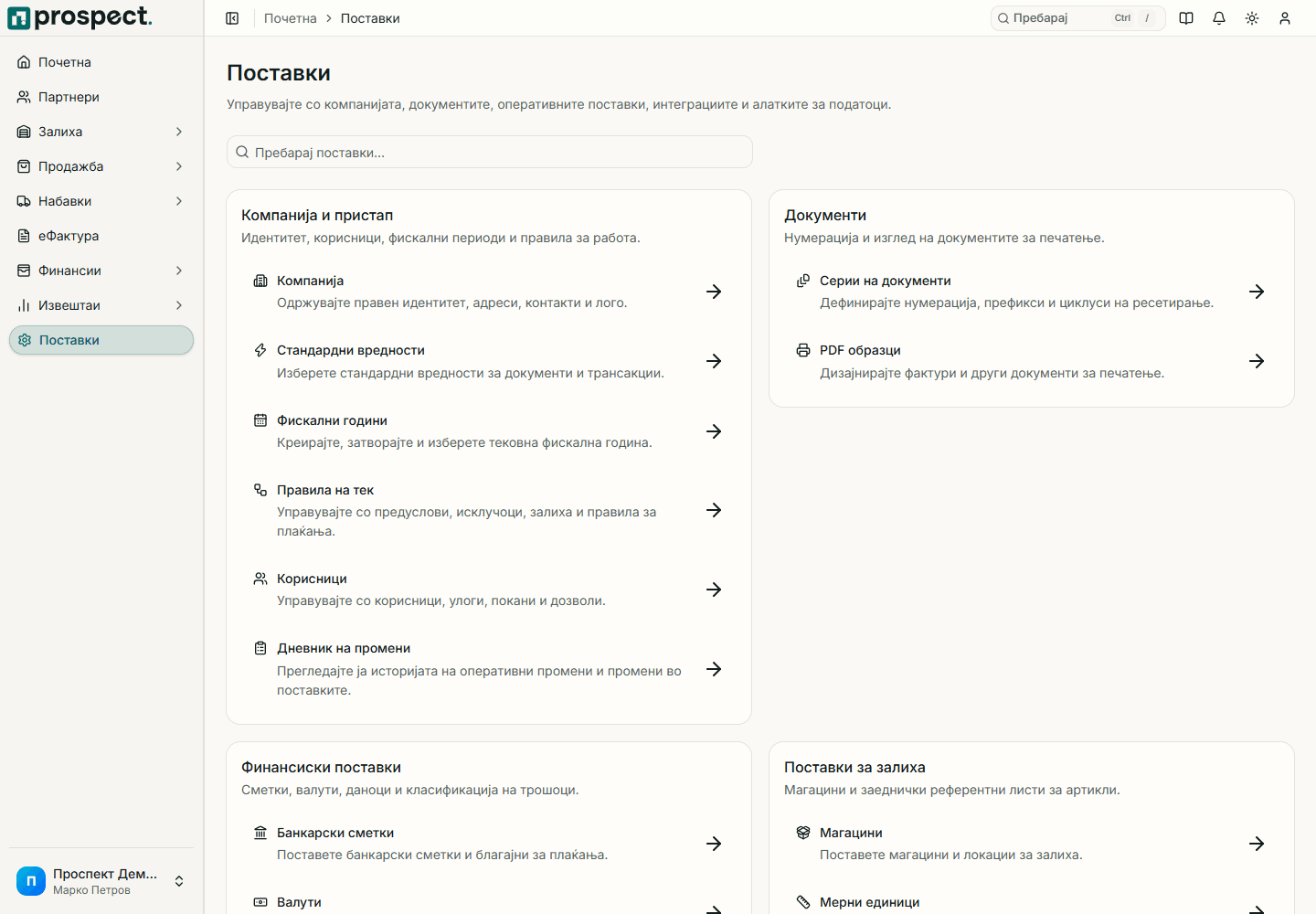Click the Почетна breadcrumb link
The image size is (1316, 914).
click(291, 18)
